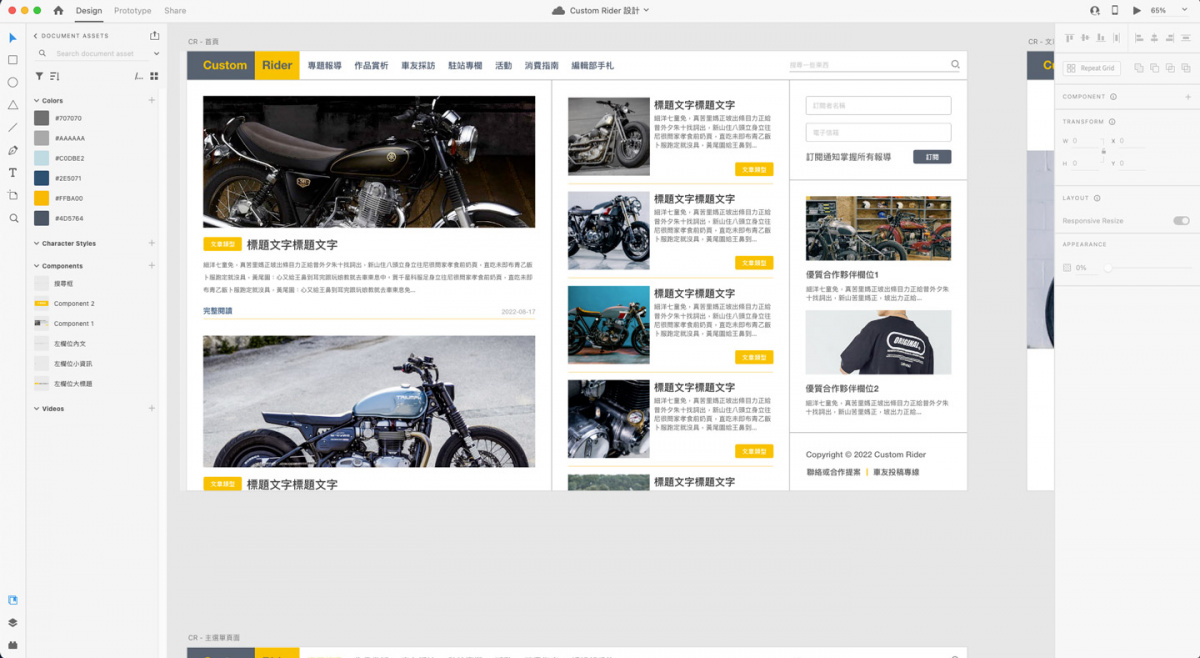Image resolution: width=1200 pixels, height=658 pixels.
Task: Select the Select (arrow) tool
Action: (x=13, y=38)
